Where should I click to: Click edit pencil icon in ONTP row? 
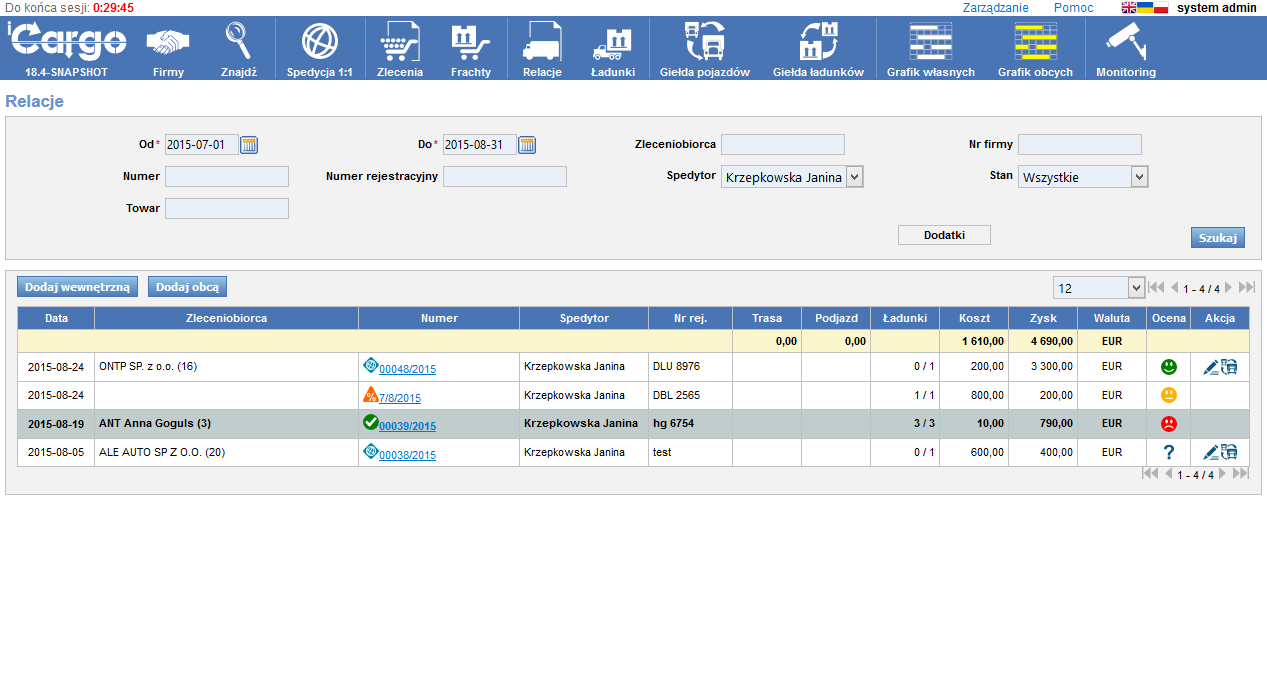[x=1210, y=367]
